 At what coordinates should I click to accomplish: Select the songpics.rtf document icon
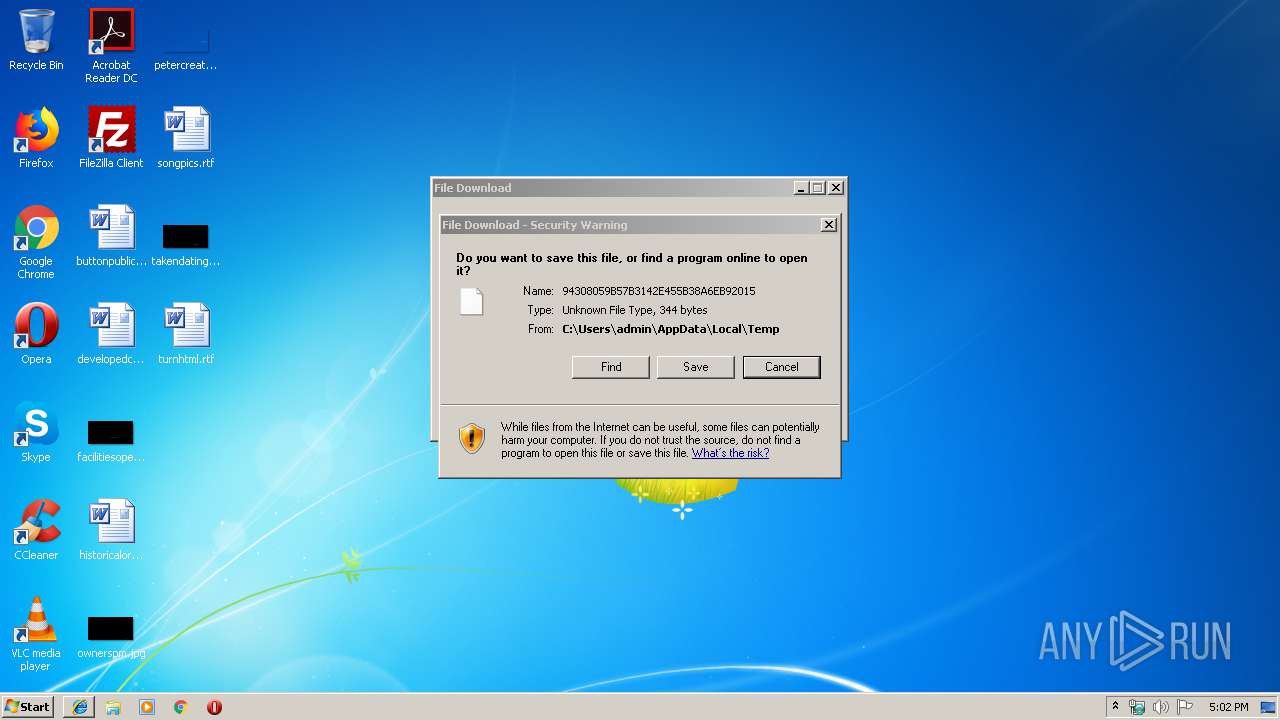(186, 138)
